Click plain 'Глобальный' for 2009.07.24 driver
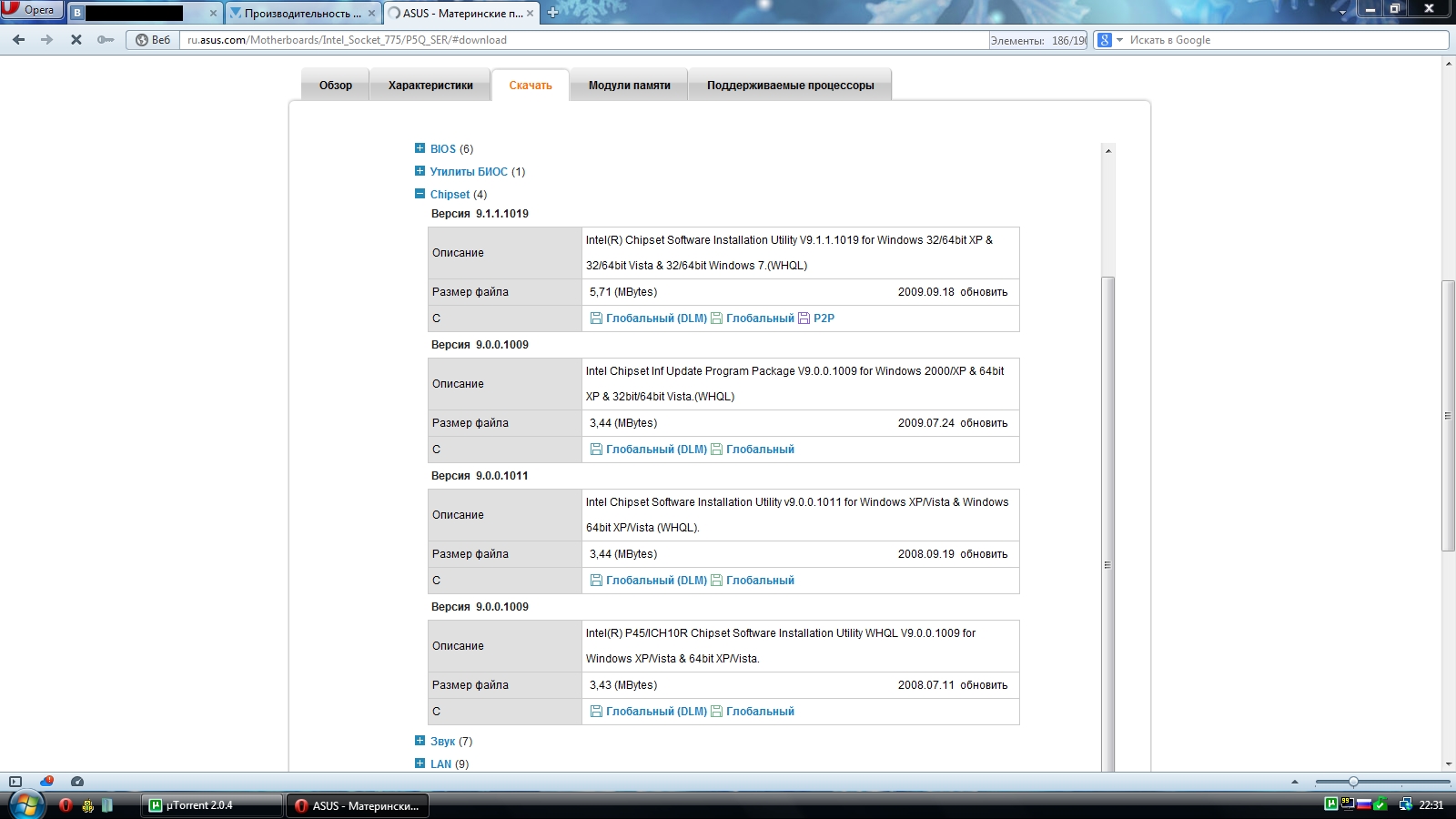Image resolution: width=1456 pixels, height=819 pixels. click(x=760, y=450)
